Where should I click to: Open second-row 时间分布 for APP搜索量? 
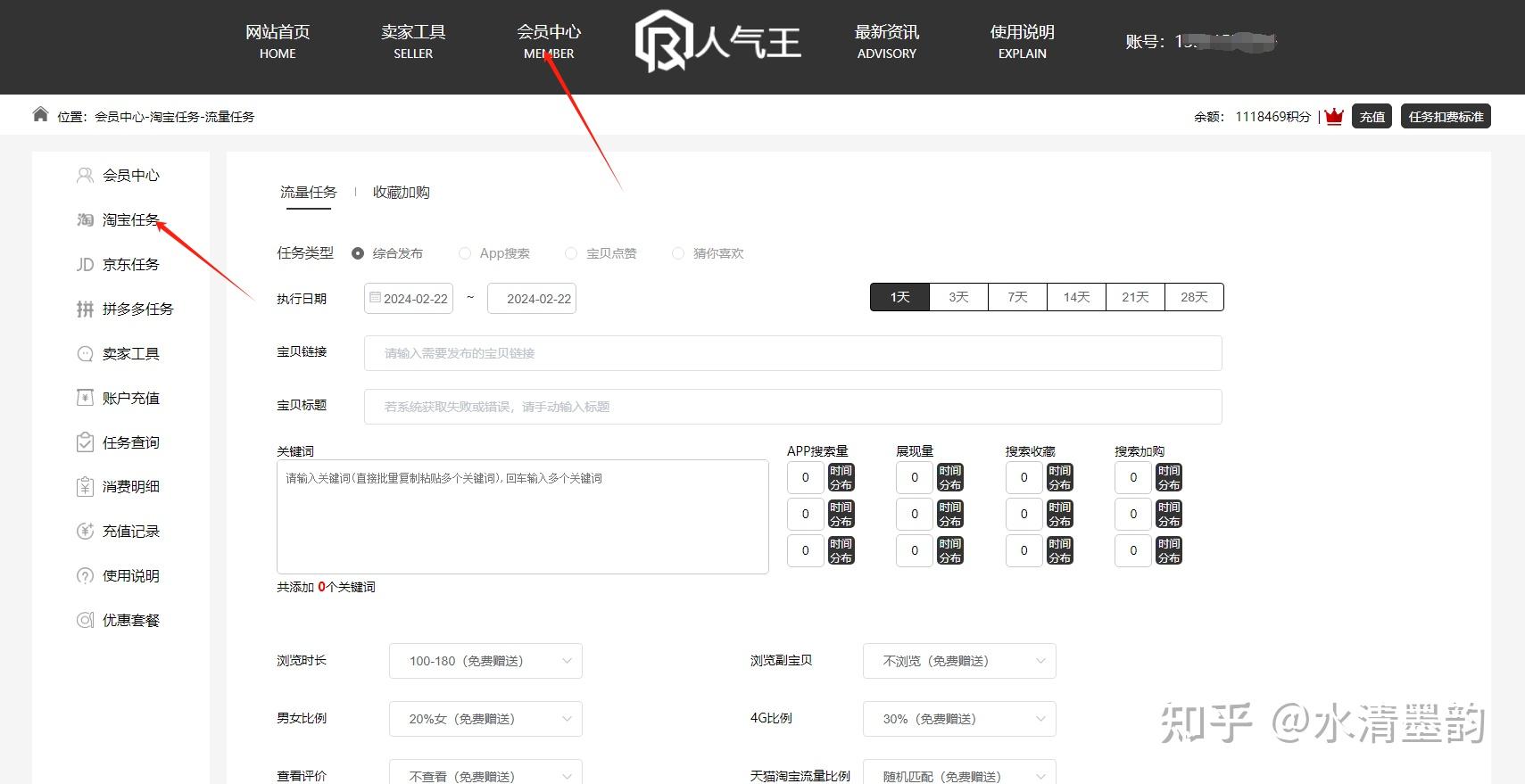(x=841, y=514)
